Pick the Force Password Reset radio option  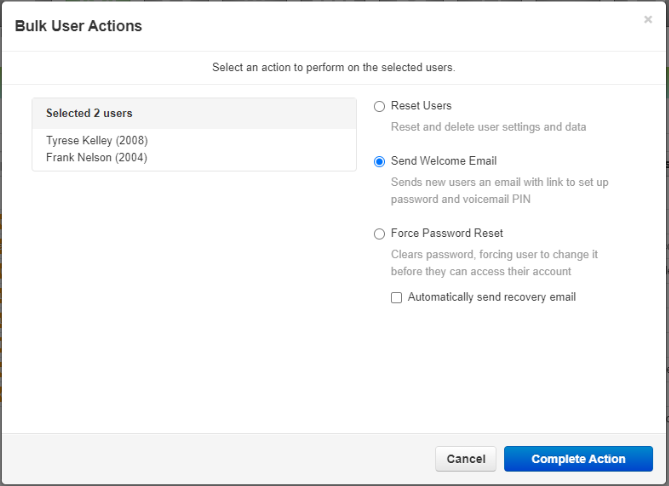(x=379, y=234)
